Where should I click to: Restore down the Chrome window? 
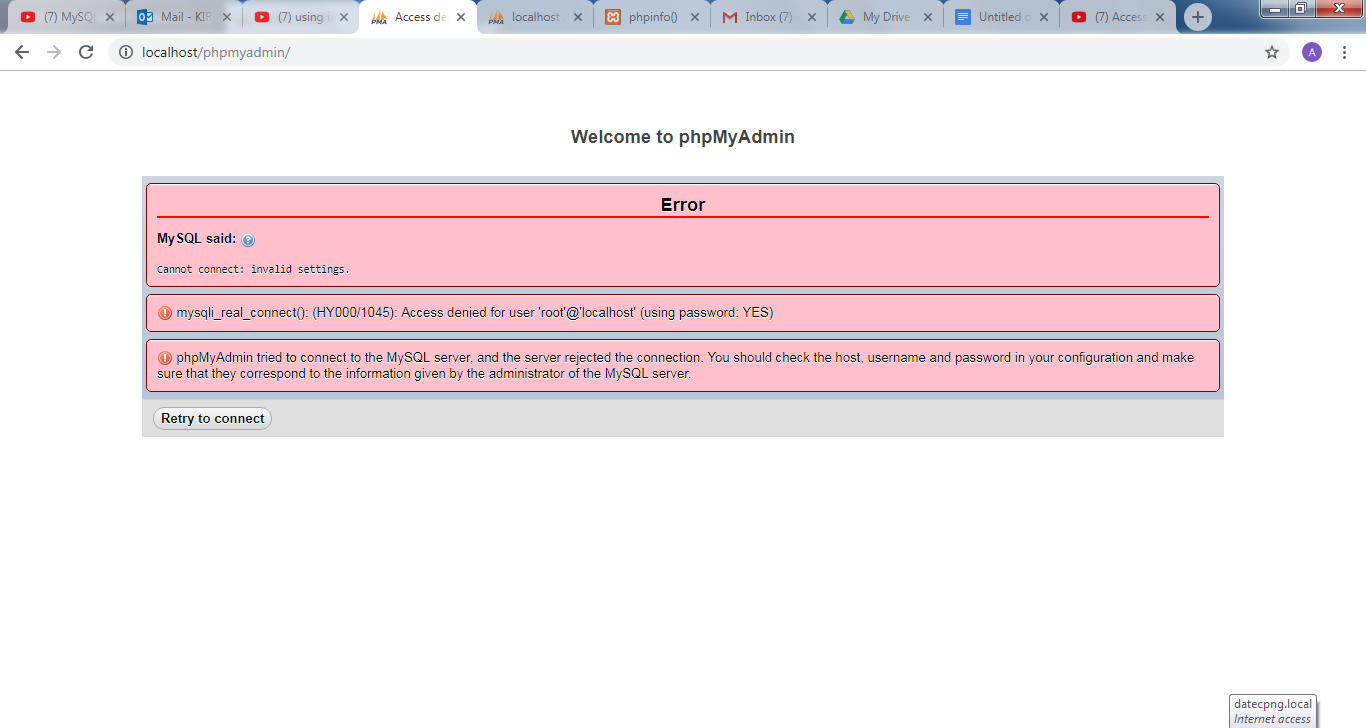[1301, 8]
